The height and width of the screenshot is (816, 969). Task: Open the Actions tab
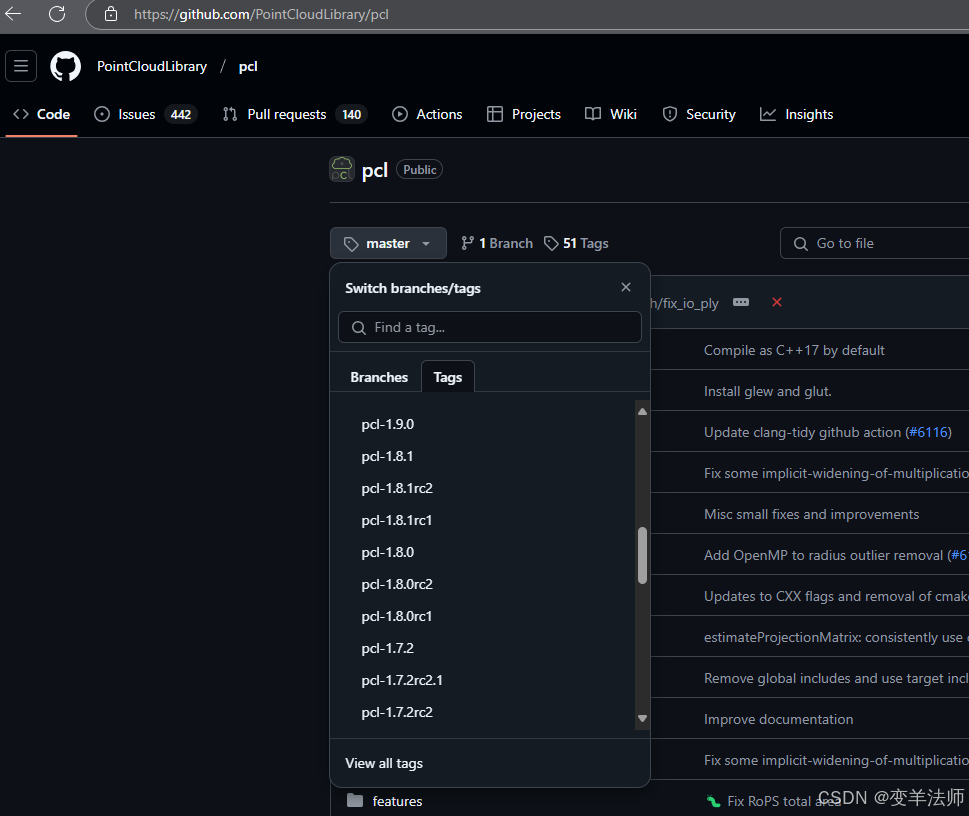click(x=427, y=114)
